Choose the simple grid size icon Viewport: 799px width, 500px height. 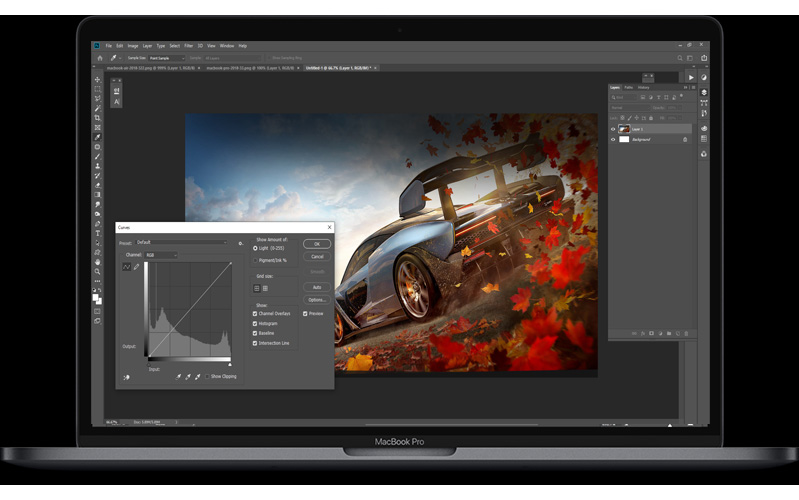[257, 288]
